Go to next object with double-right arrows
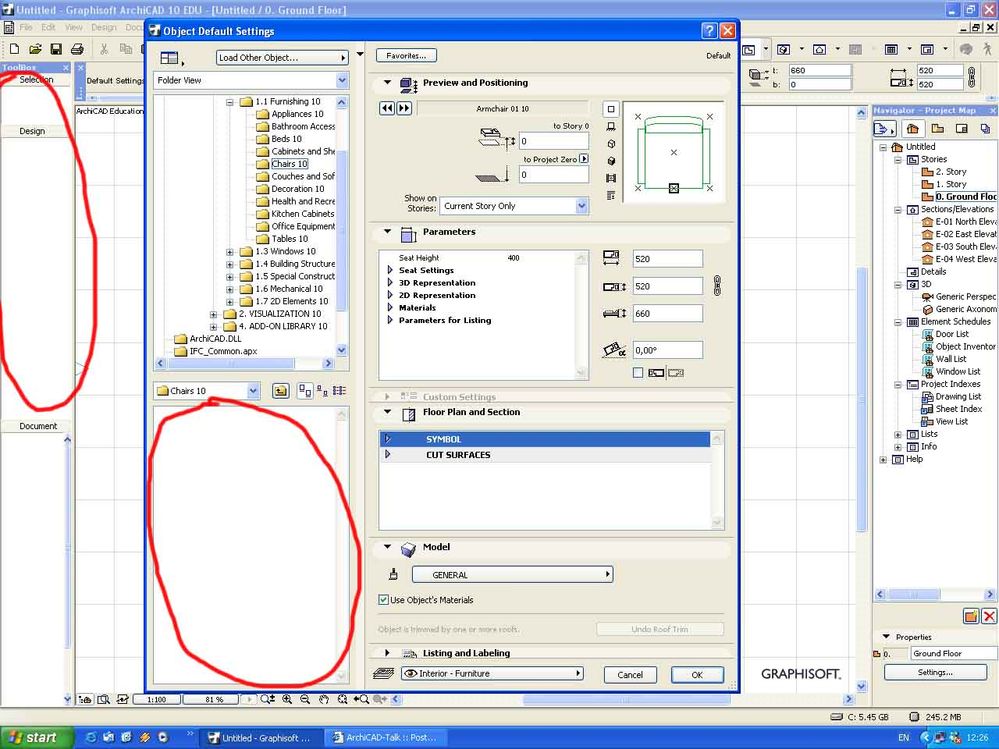This screenshot has height=749, width=999. click(x=404, y=108)
